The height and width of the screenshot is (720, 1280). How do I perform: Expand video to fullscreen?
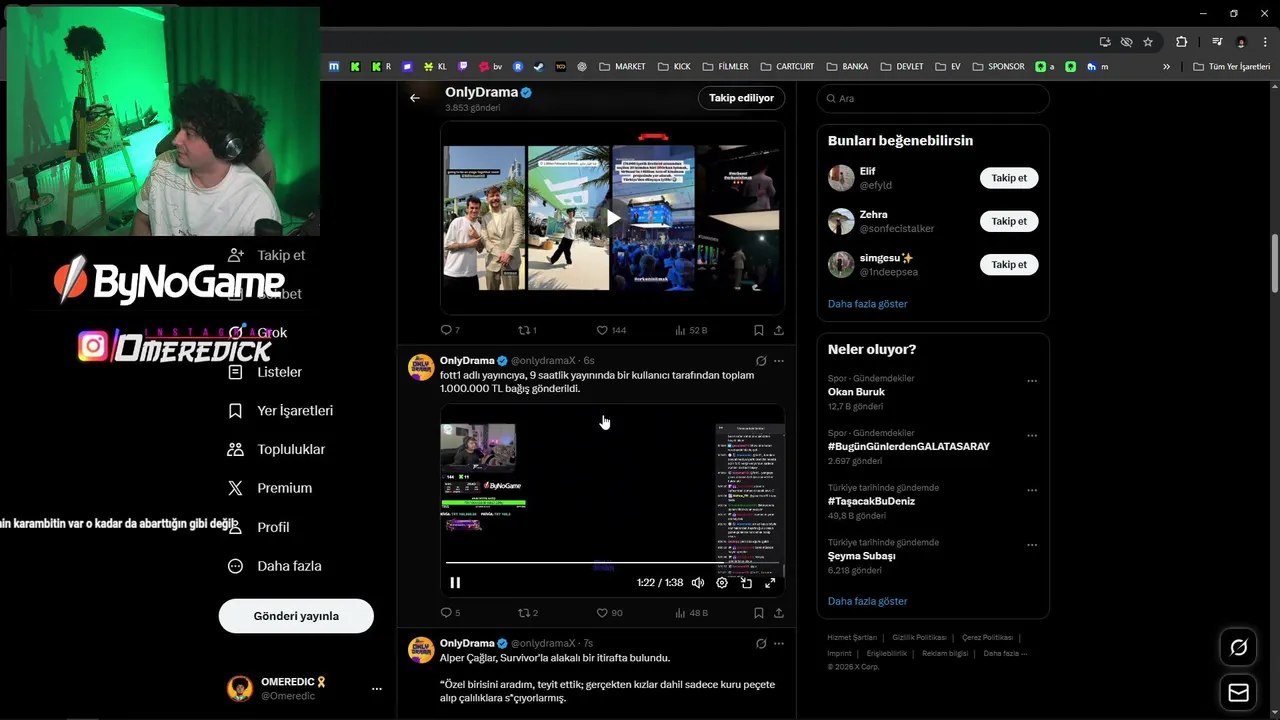(x=770, y=583)
